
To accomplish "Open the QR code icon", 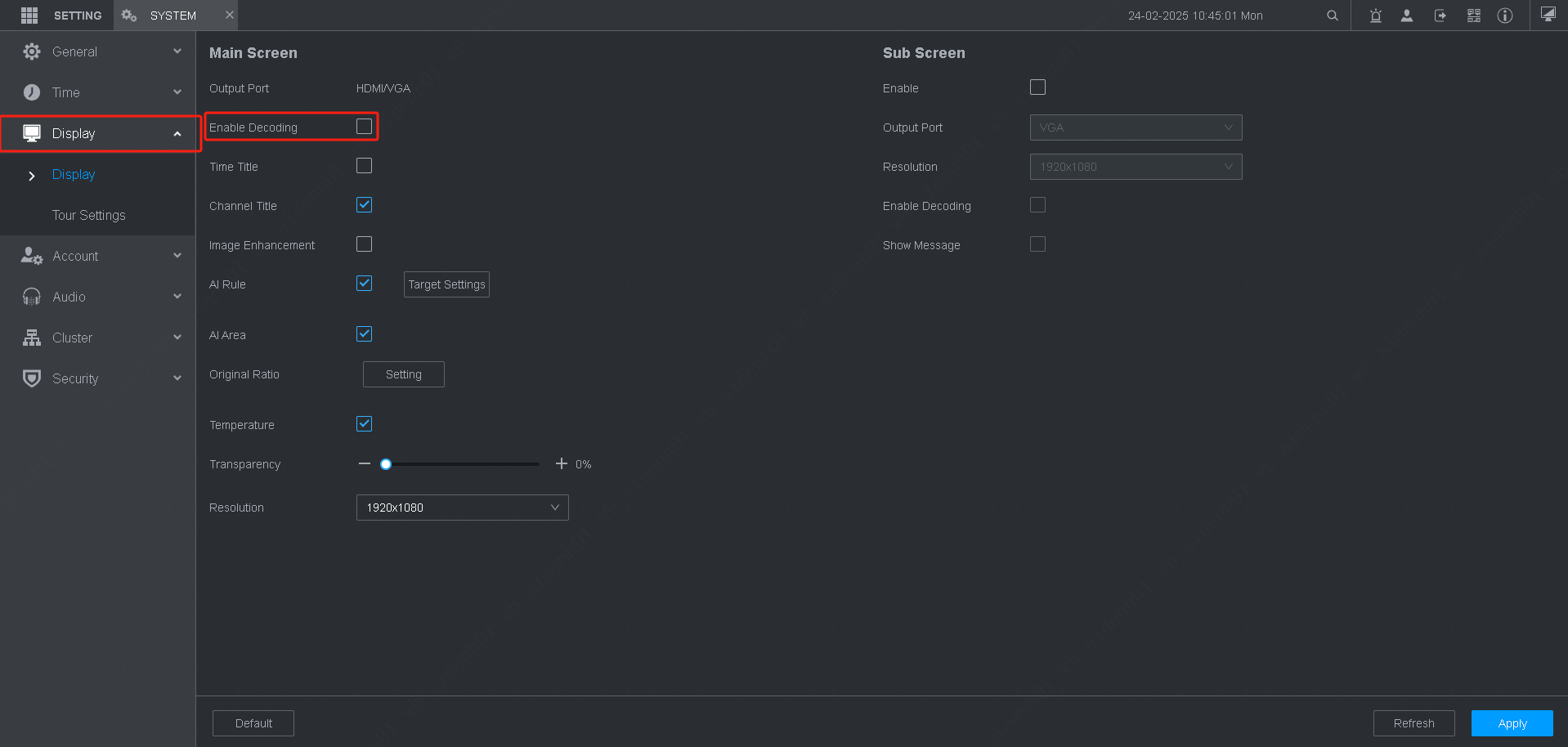I will pyautogui.click(x=1473, y=16).
